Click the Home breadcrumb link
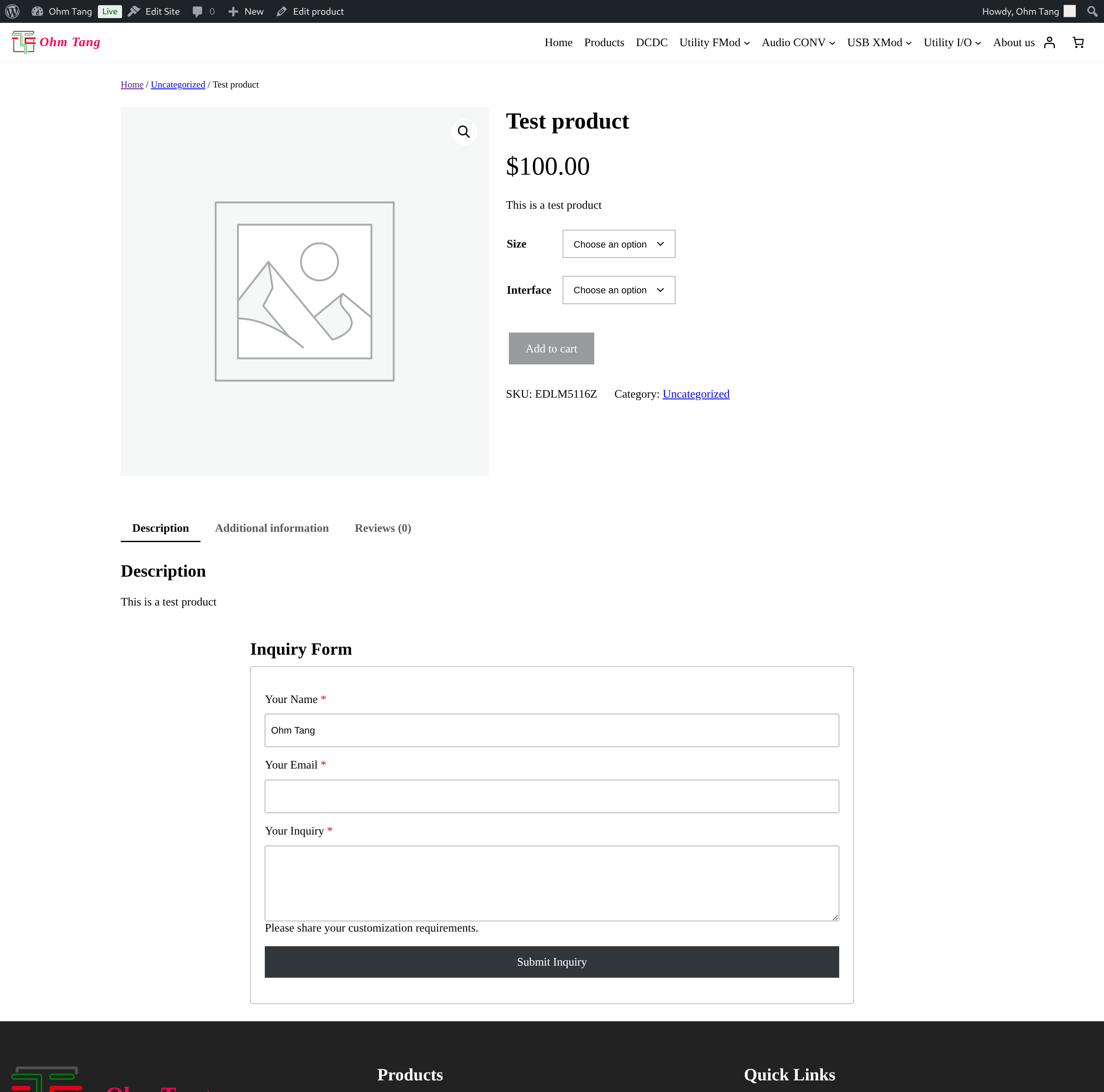 pyautogui.click(x=132, y=85)
